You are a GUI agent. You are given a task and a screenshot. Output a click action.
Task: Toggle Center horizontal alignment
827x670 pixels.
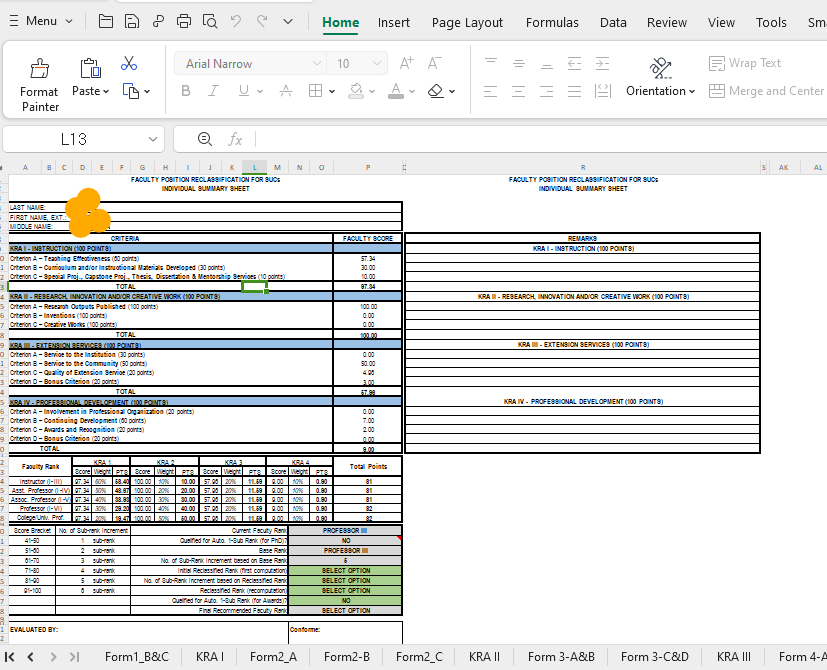coord(519,91)
